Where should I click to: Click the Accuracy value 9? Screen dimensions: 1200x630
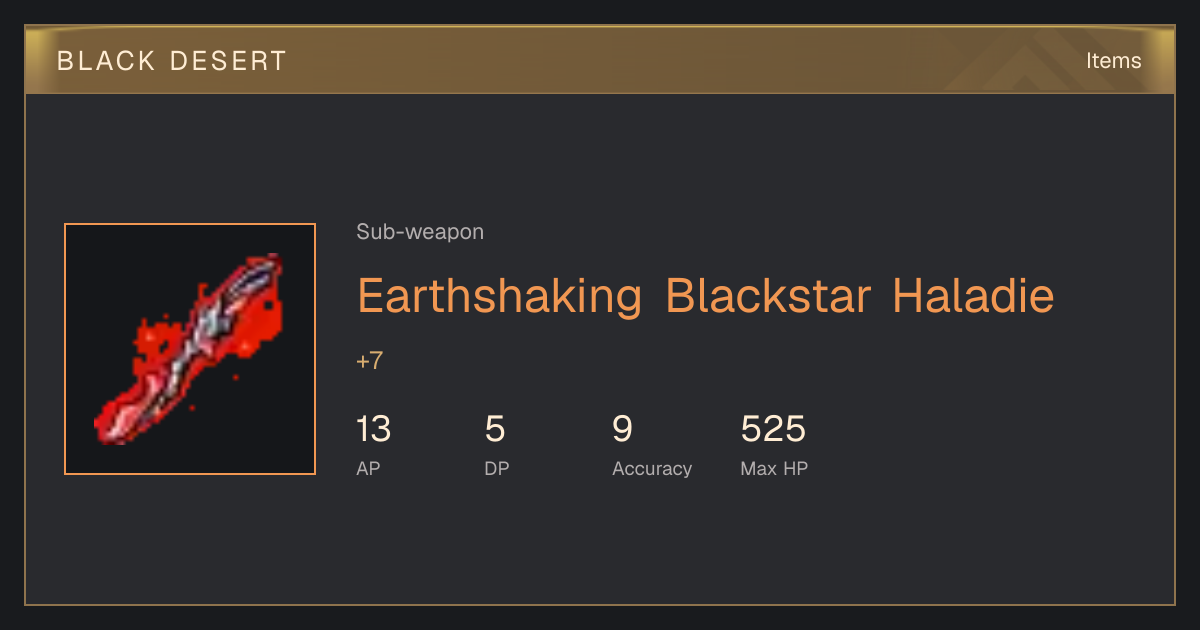pos(622,430)
